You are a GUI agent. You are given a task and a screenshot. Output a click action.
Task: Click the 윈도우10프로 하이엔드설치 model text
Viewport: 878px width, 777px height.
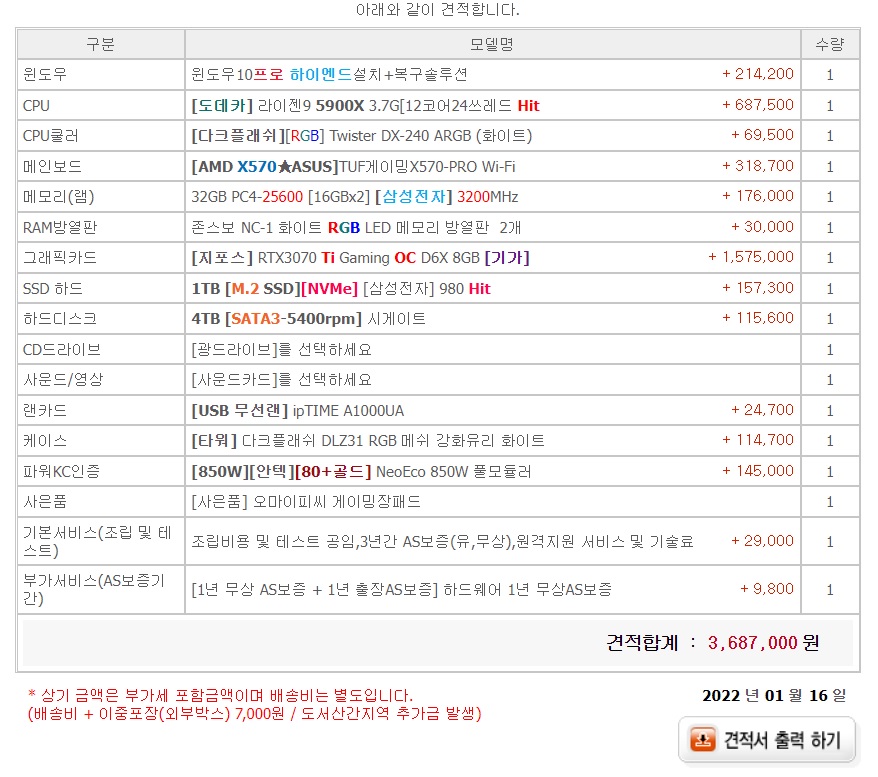(329, 74)
